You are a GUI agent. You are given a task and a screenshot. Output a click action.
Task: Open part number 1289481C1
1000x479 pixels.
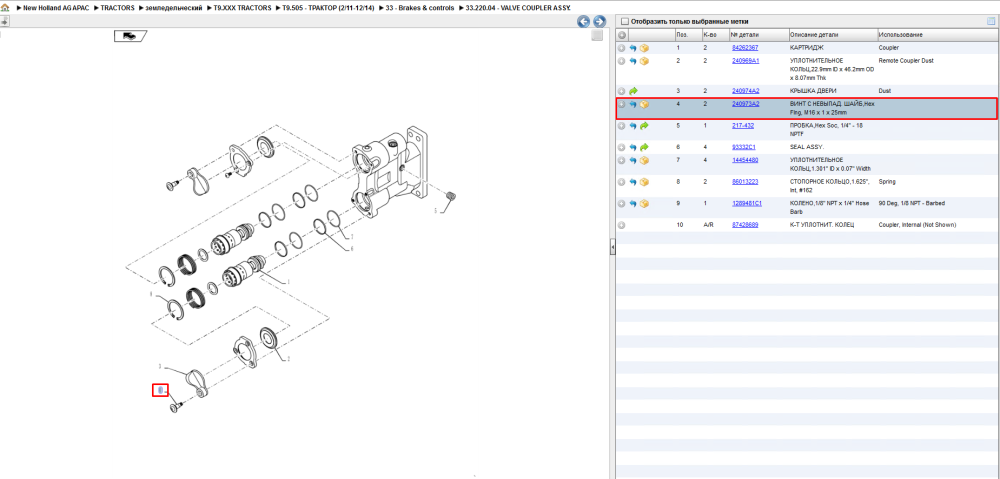click(x=747, y=203)
